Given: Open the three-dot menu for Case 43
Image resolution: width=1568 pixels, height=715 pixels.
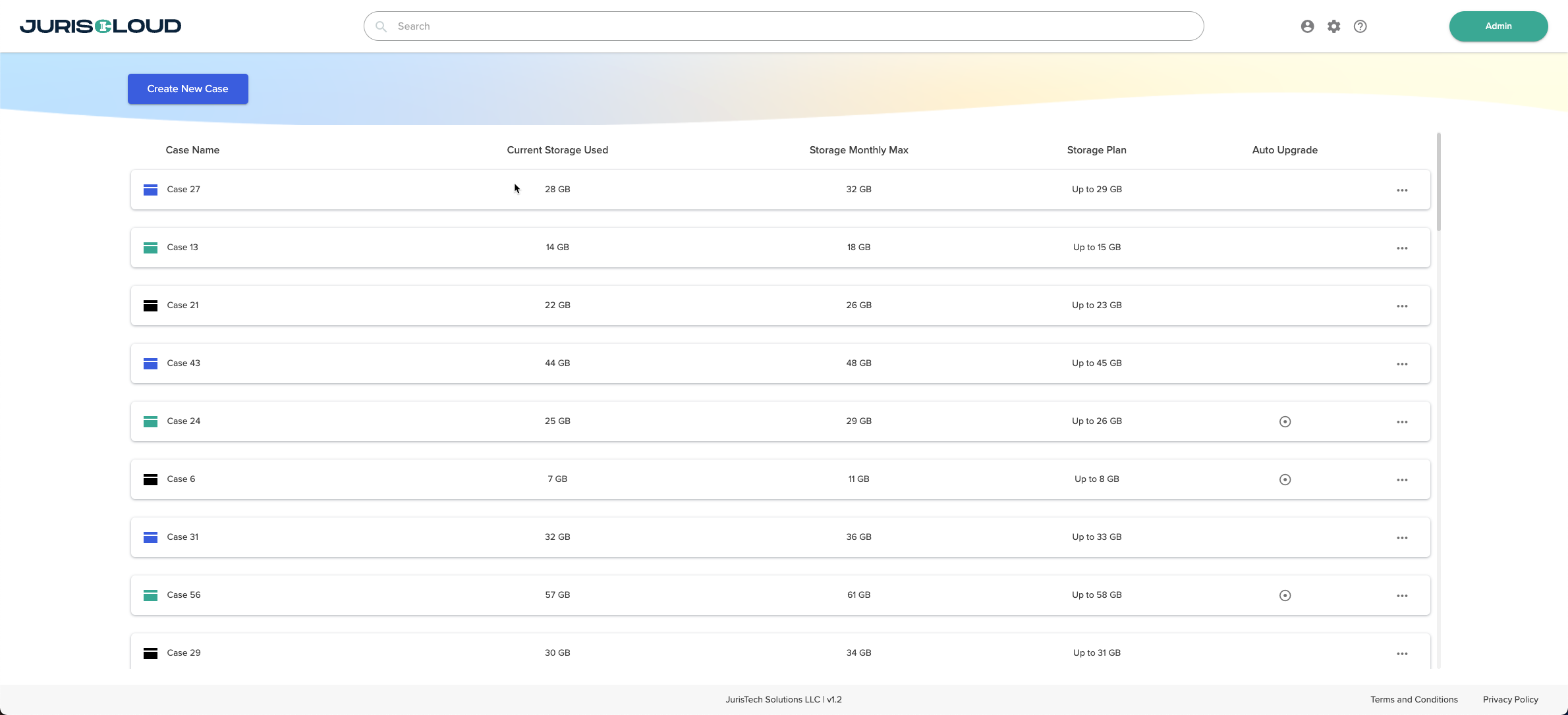Looking at the screenshot, I should tap(1402, 364).
